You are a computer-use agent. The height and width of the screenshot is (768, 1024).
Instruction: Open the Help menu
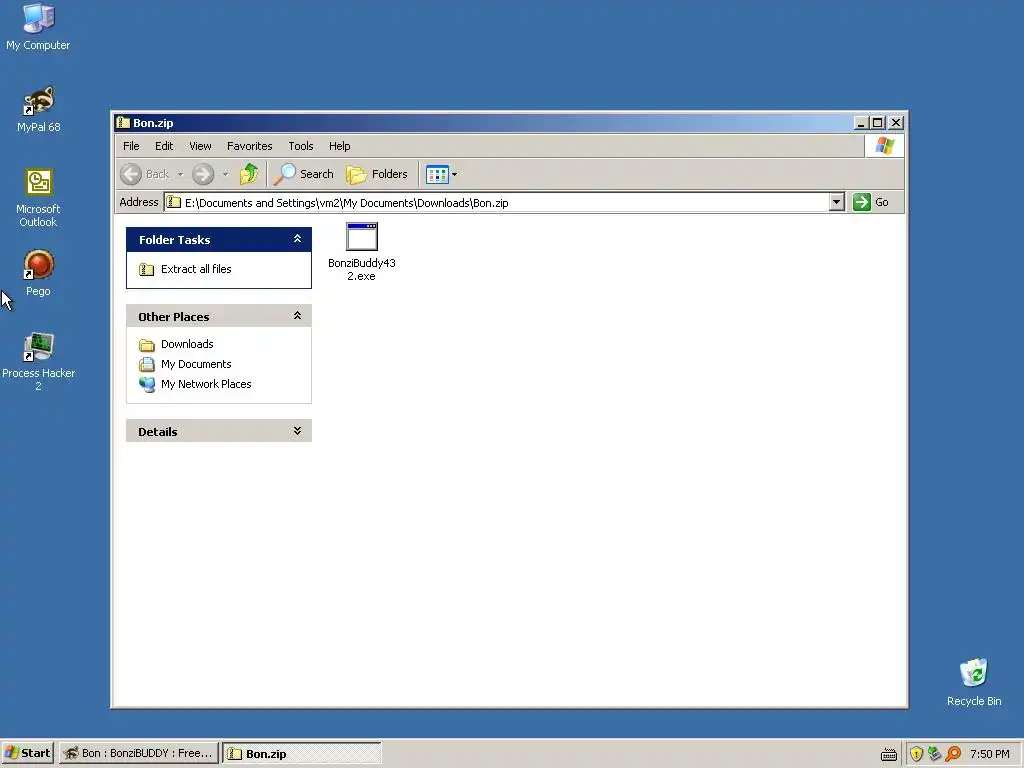tap(340, 146)
